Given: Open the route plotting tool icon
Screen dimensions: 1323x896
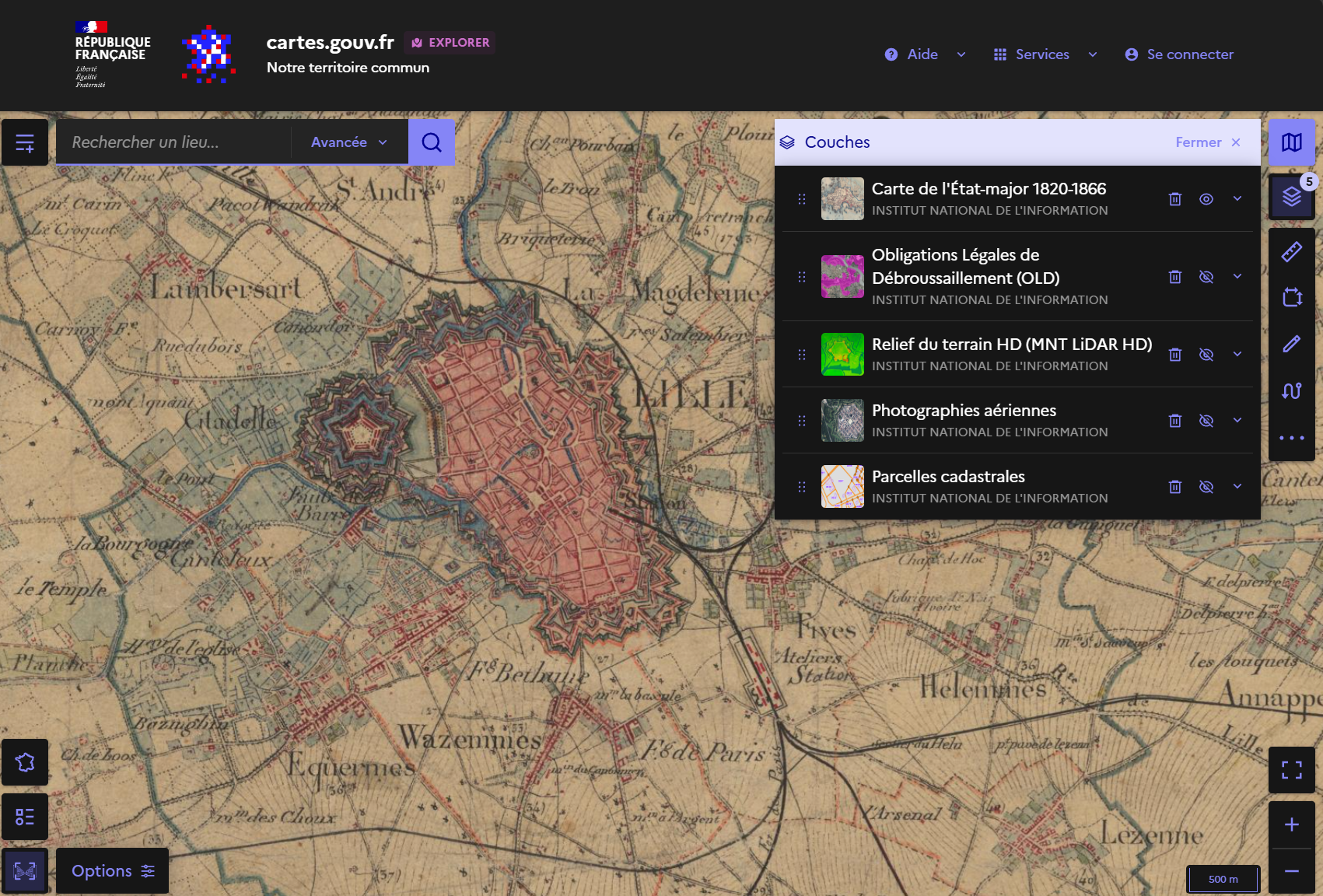Looking at the screenshot, I should coord(1292,390).
